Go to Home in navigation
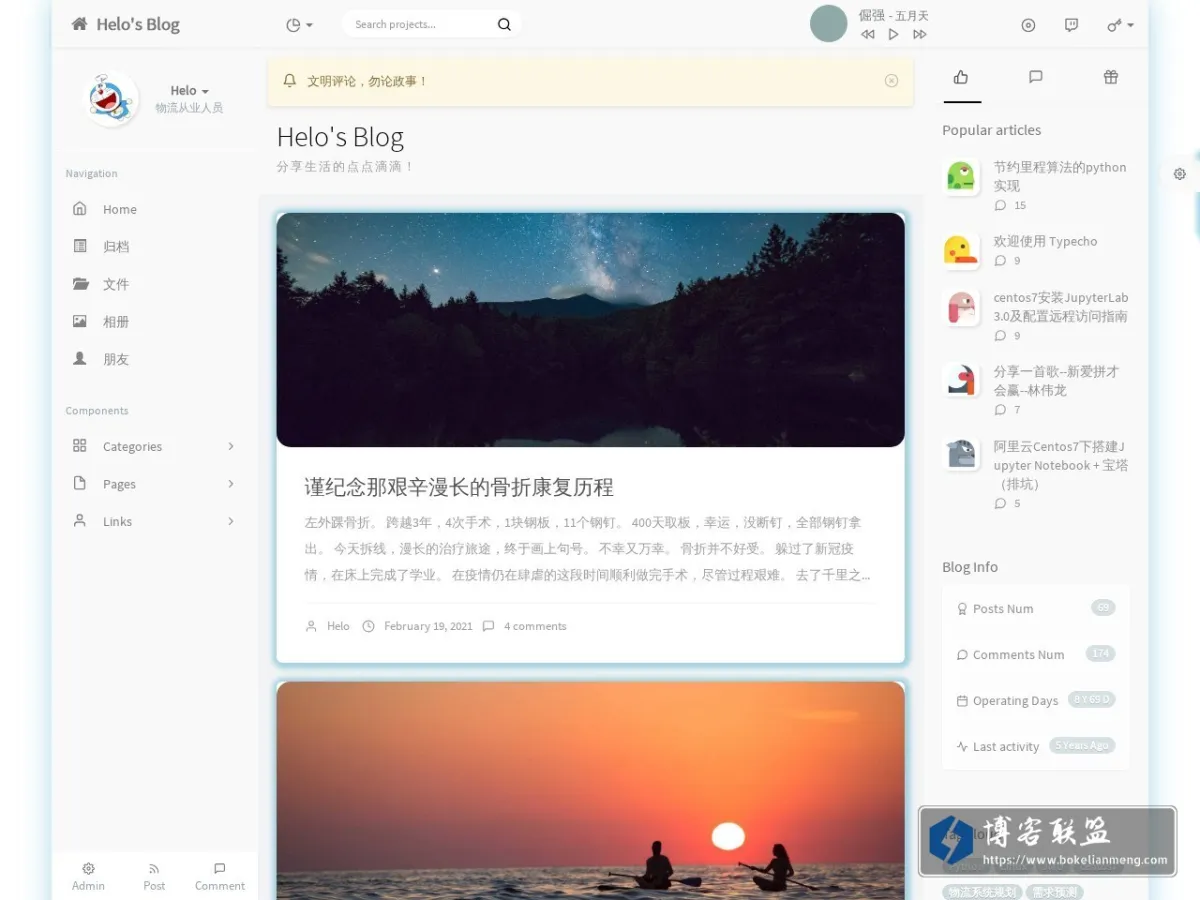1200x900 pixels. (155, 209)
